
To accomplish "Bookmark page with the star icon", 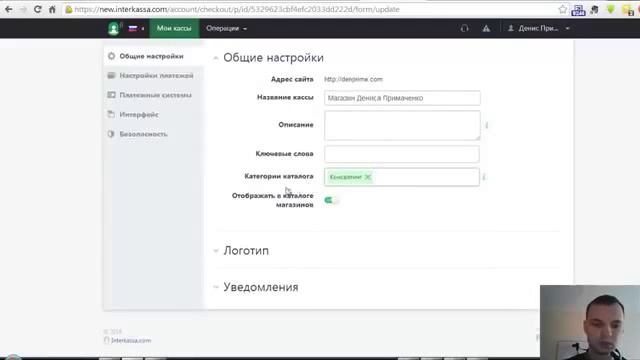I will 562,9.
